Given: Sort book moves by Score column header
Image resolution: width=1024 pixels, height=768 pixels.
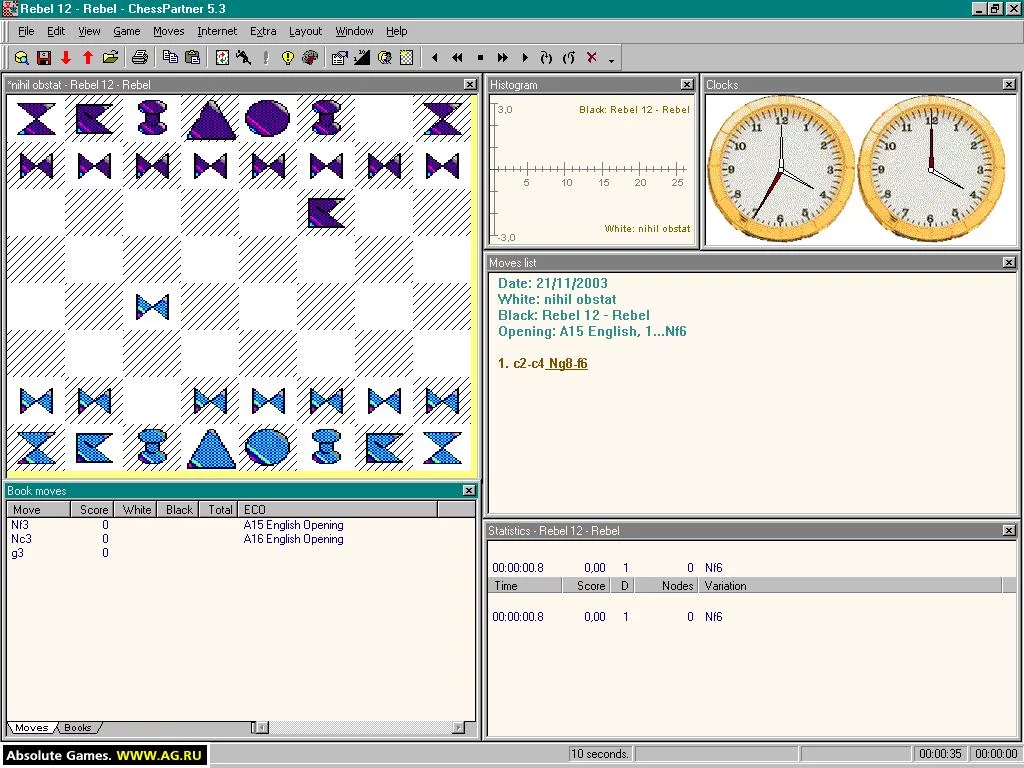Looking at the screenshot, I should tap(92, 509).
